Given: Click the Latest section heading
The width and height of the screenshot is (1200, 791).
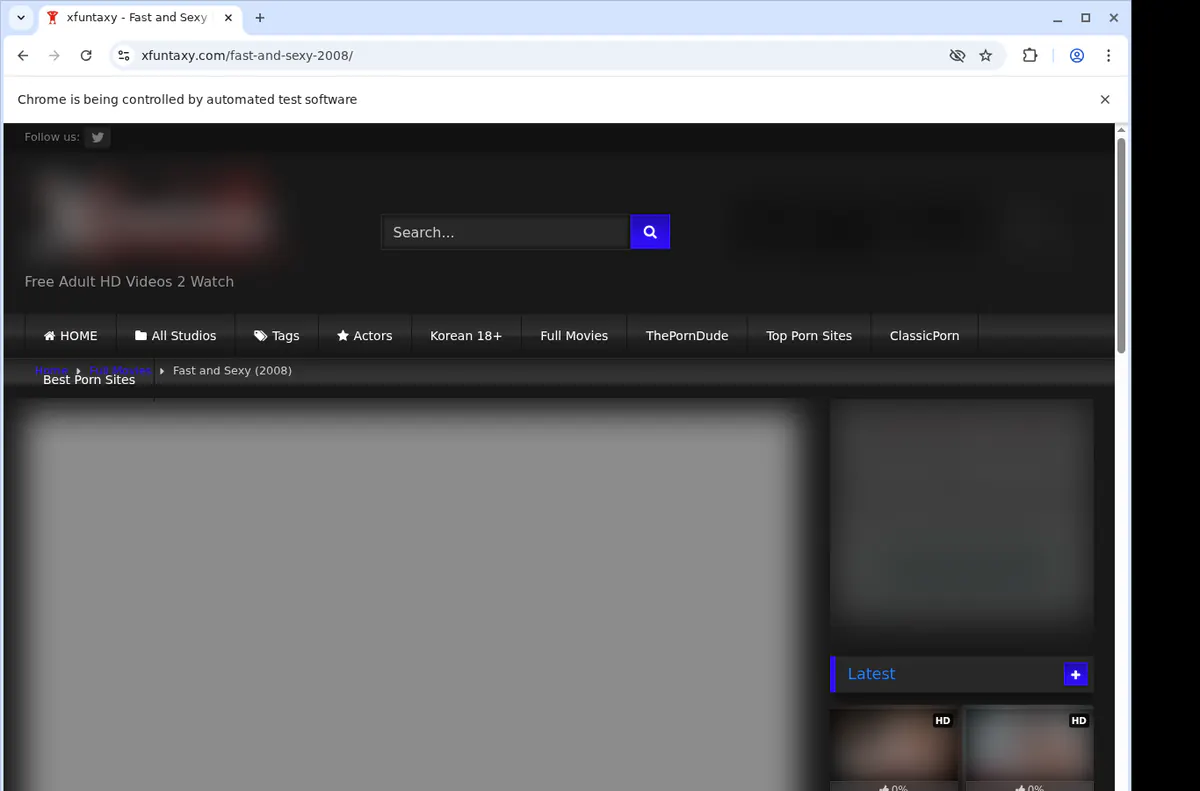Looking at the screenshot, I should [x=871, y=674].
